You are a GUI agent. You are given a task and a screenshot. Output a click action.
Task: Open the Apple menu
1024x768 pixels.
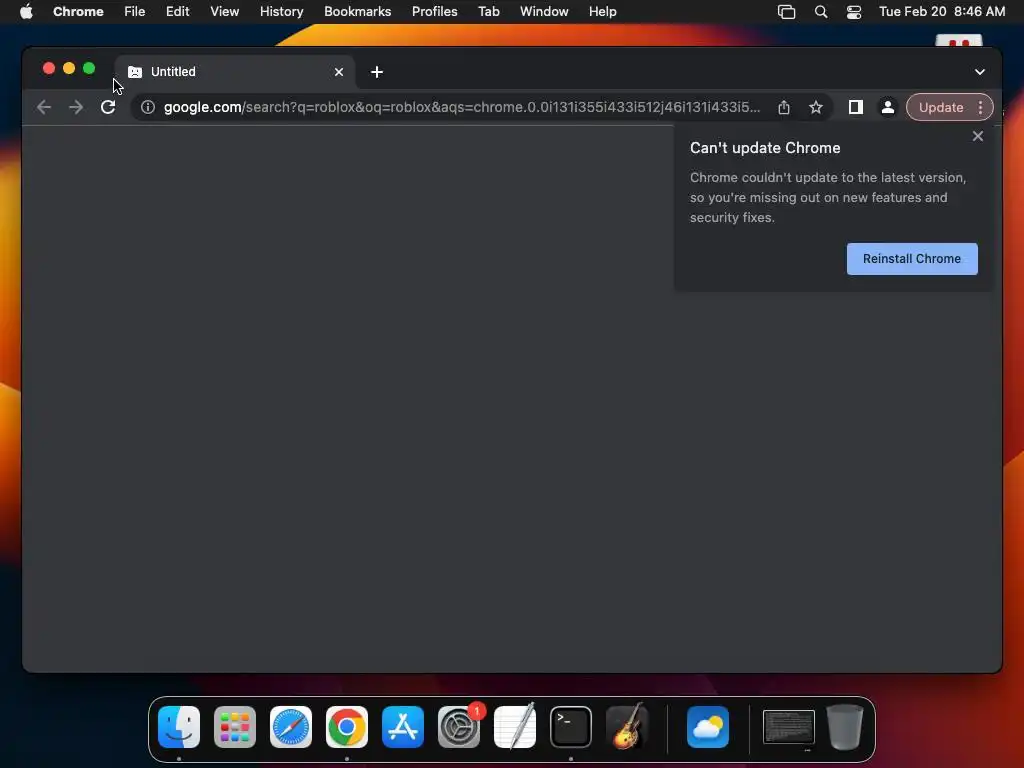click(26, 12)
